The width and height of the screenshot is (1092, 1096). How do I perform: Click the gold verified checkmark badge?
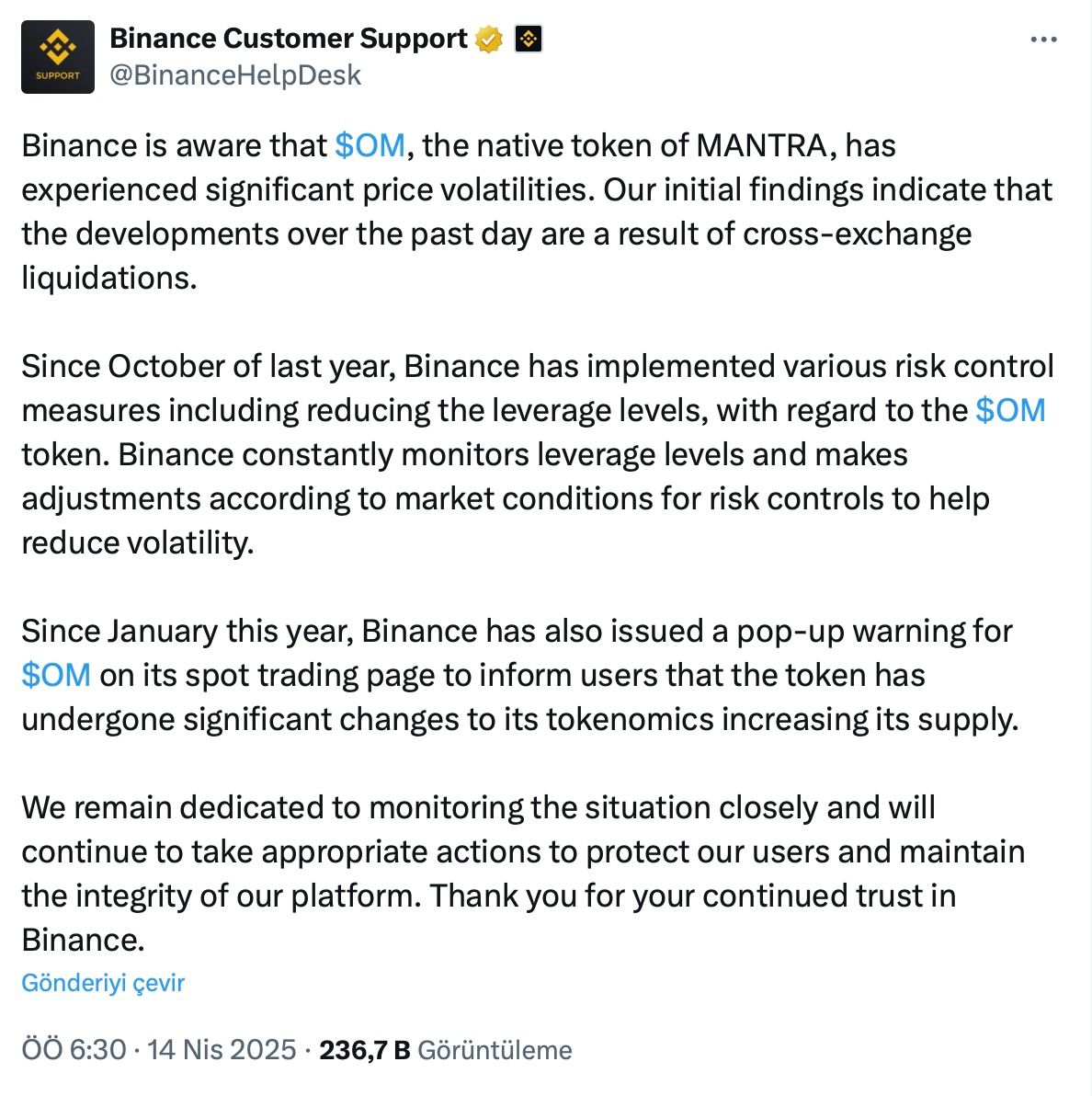489,39
